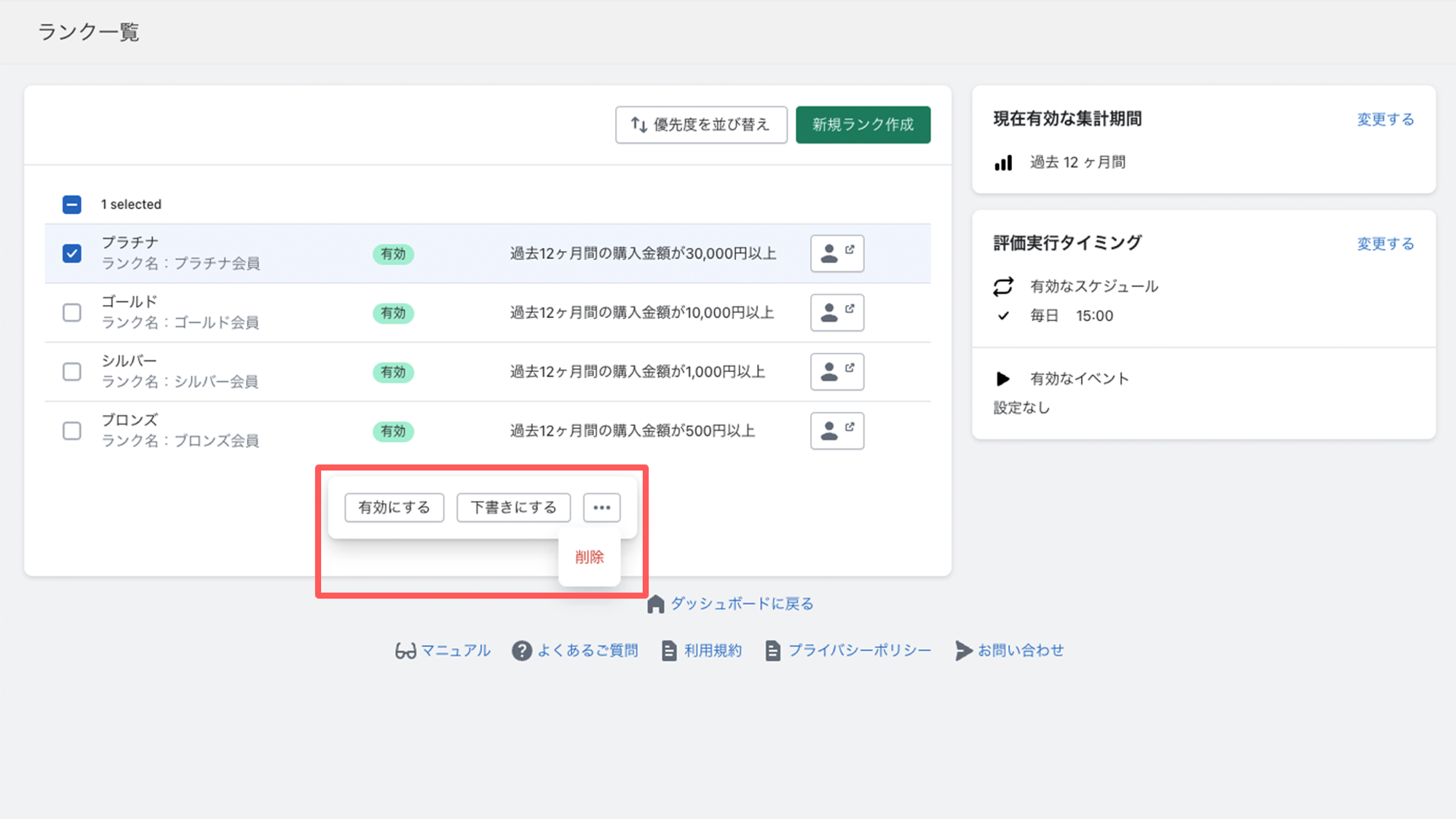Click the 有効 badge in ブロンズ row
Viewport: 1456px width, 819px height.
click(x=393, y=431)
